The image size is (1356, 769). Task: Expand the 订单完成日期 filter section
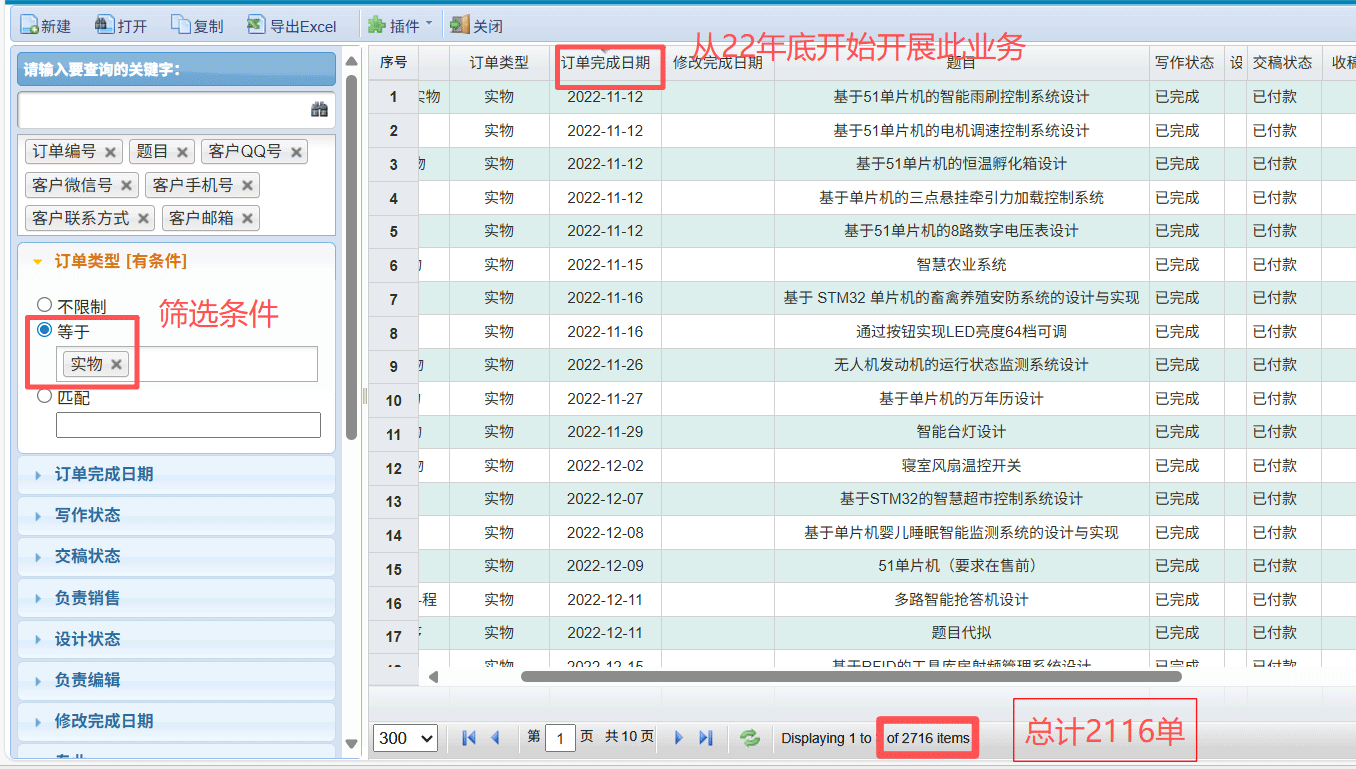(104, 474)
